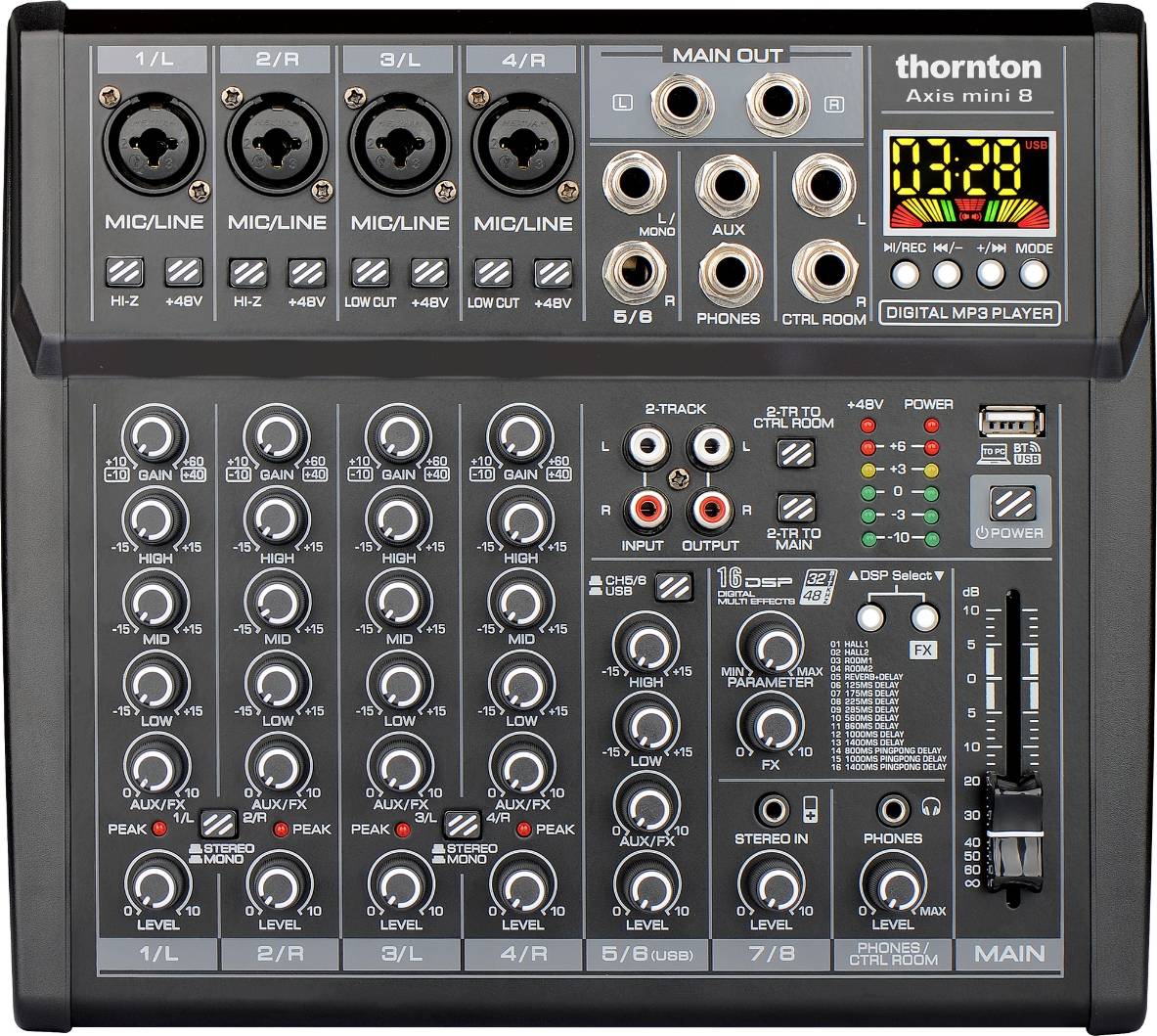Image resolution: width=1157 pixels, height=1036 pixels.
Task: Click the GAIN knob on channel 3/L
Action: point(398,437)
